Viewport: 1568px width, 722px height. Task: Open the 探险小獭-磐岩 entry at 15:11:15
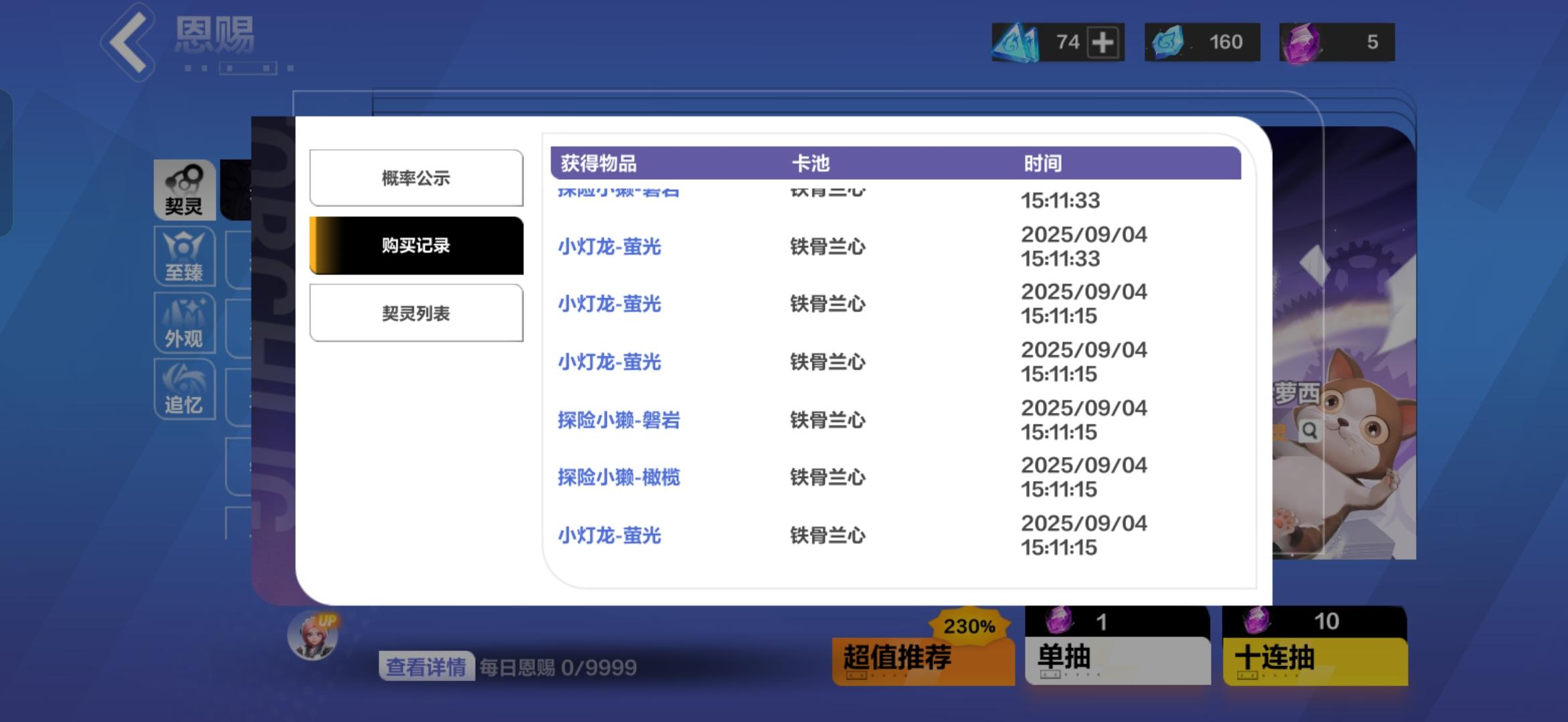coord(619,420)
